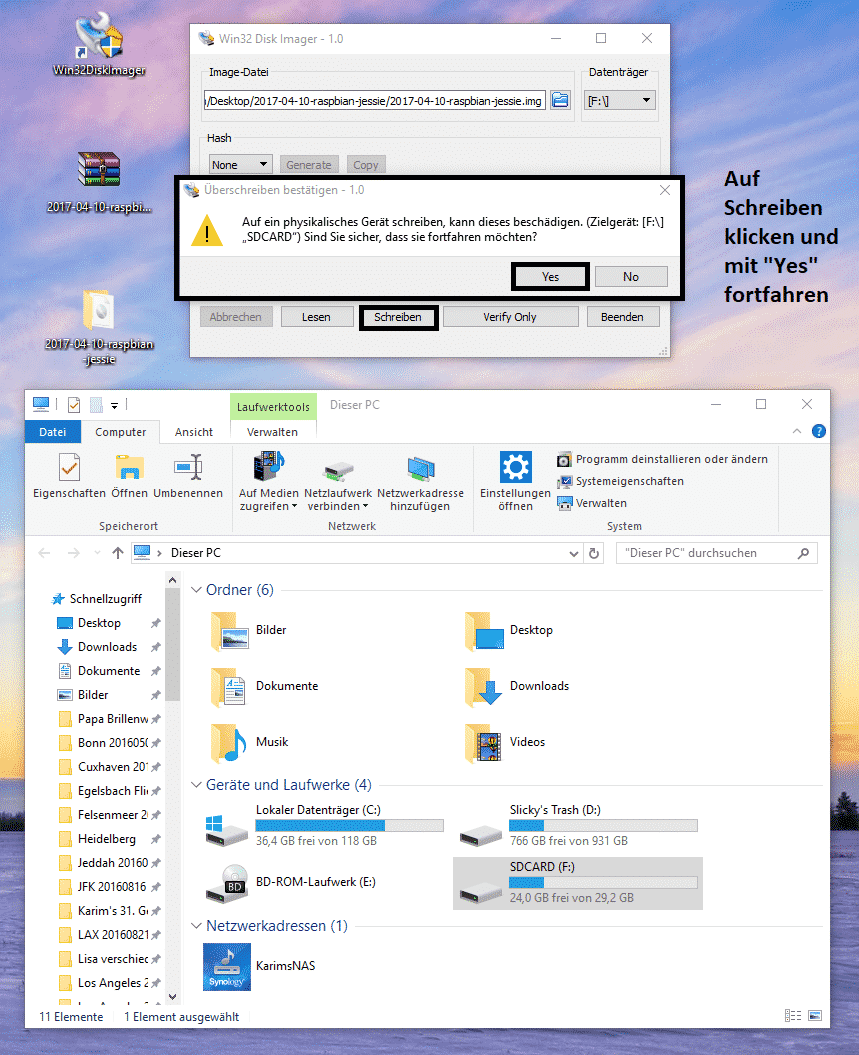Click the Schreiben button
This screenshot has width=859, height=1055.
[x=398, y=317]
